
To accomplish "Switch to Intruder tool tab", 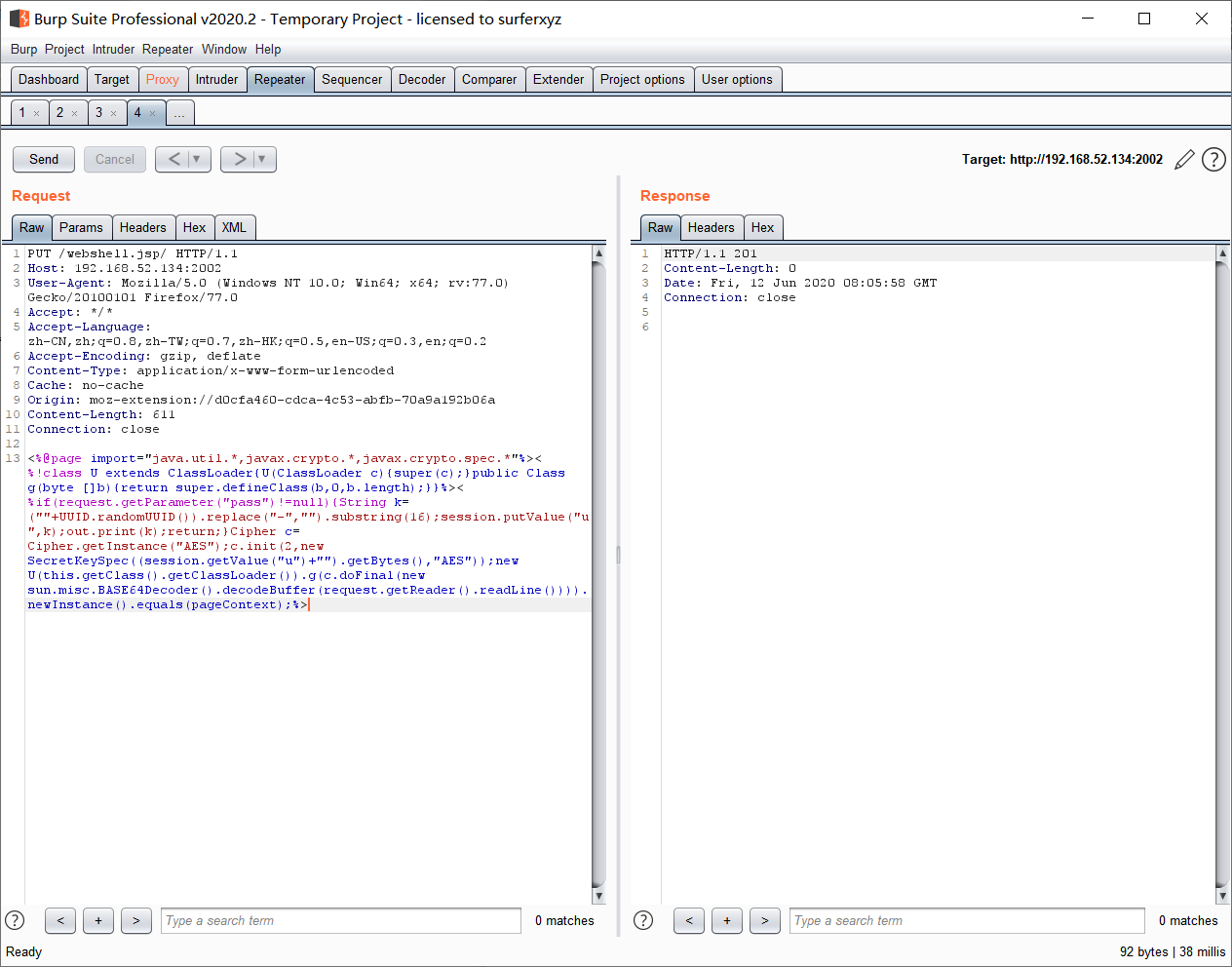I will 216,80.
